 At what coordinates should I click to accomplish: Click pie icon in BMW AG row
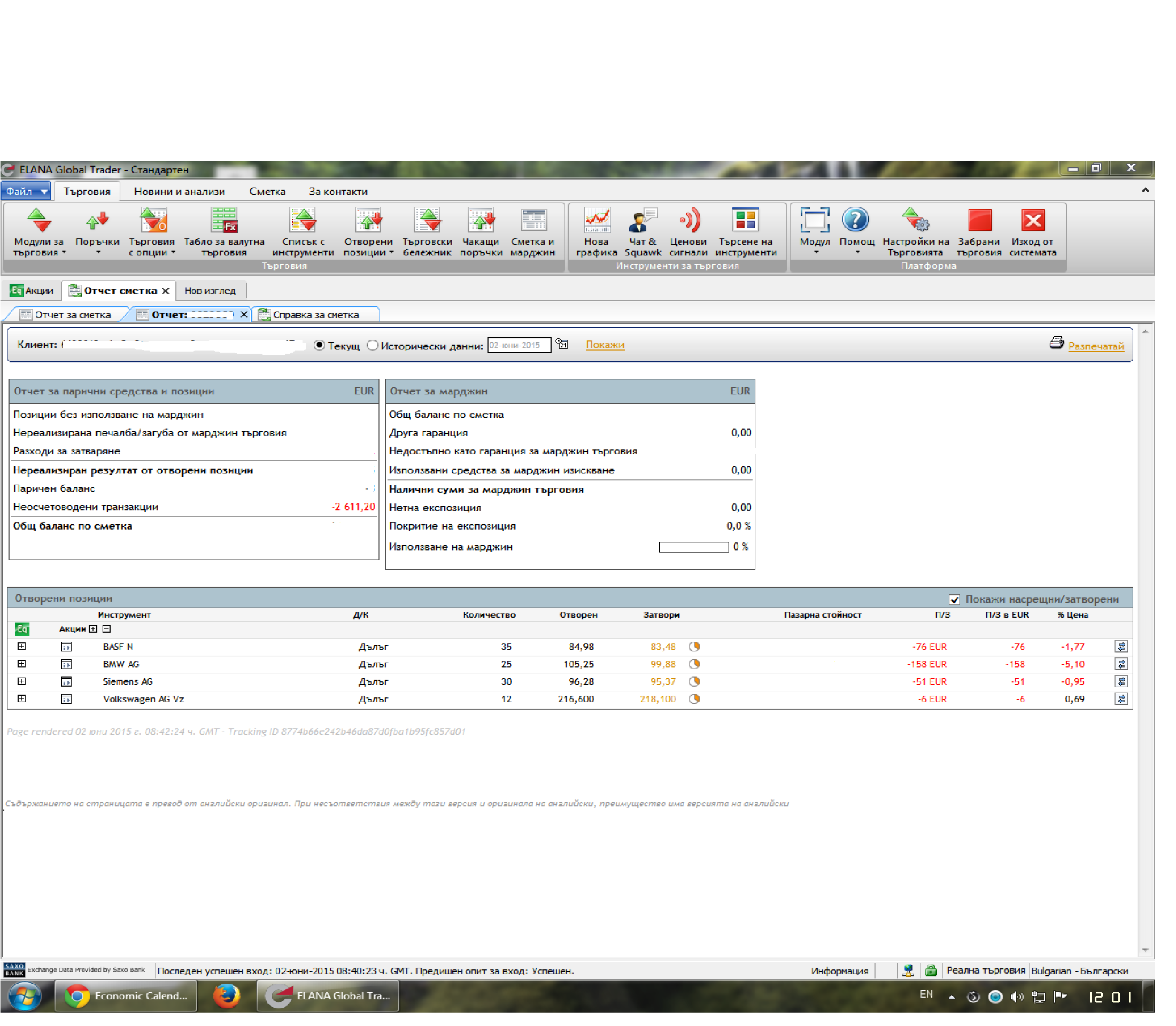pyautogui.click(x=694, y=664)
